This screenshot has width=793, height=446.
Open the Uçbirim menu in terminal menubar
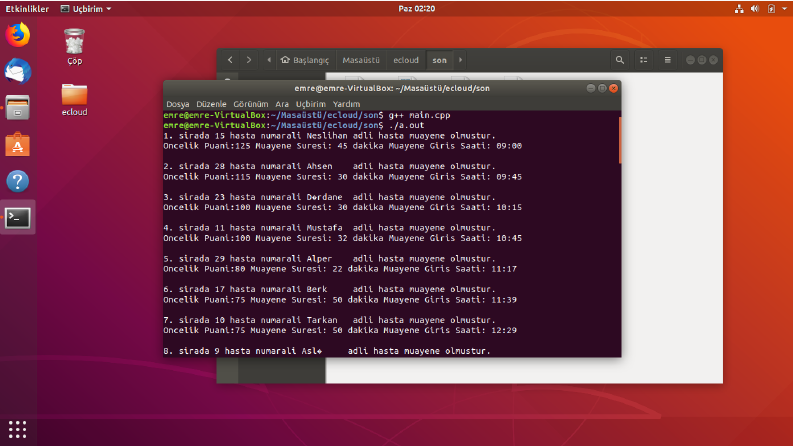point(311,104)
